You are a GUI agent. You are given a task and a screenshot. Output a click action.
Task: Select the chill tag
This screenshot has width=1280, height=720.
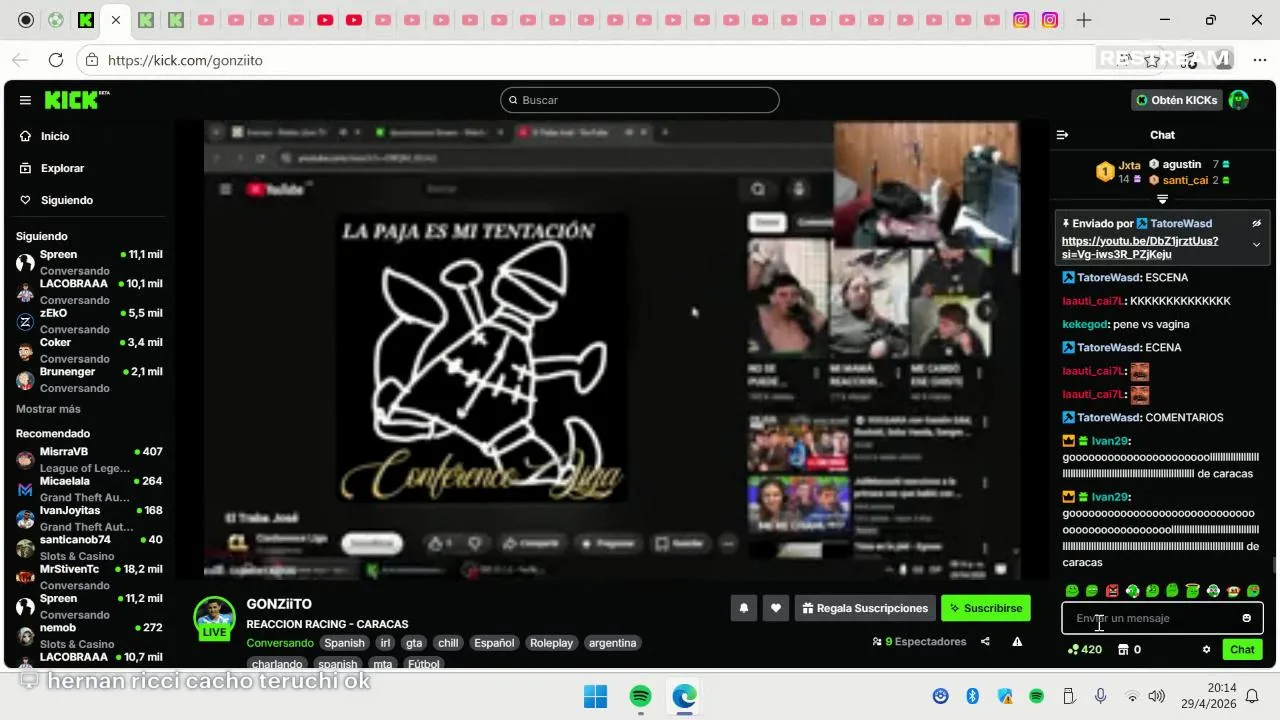pyautogui.click(x=448, y=643)
